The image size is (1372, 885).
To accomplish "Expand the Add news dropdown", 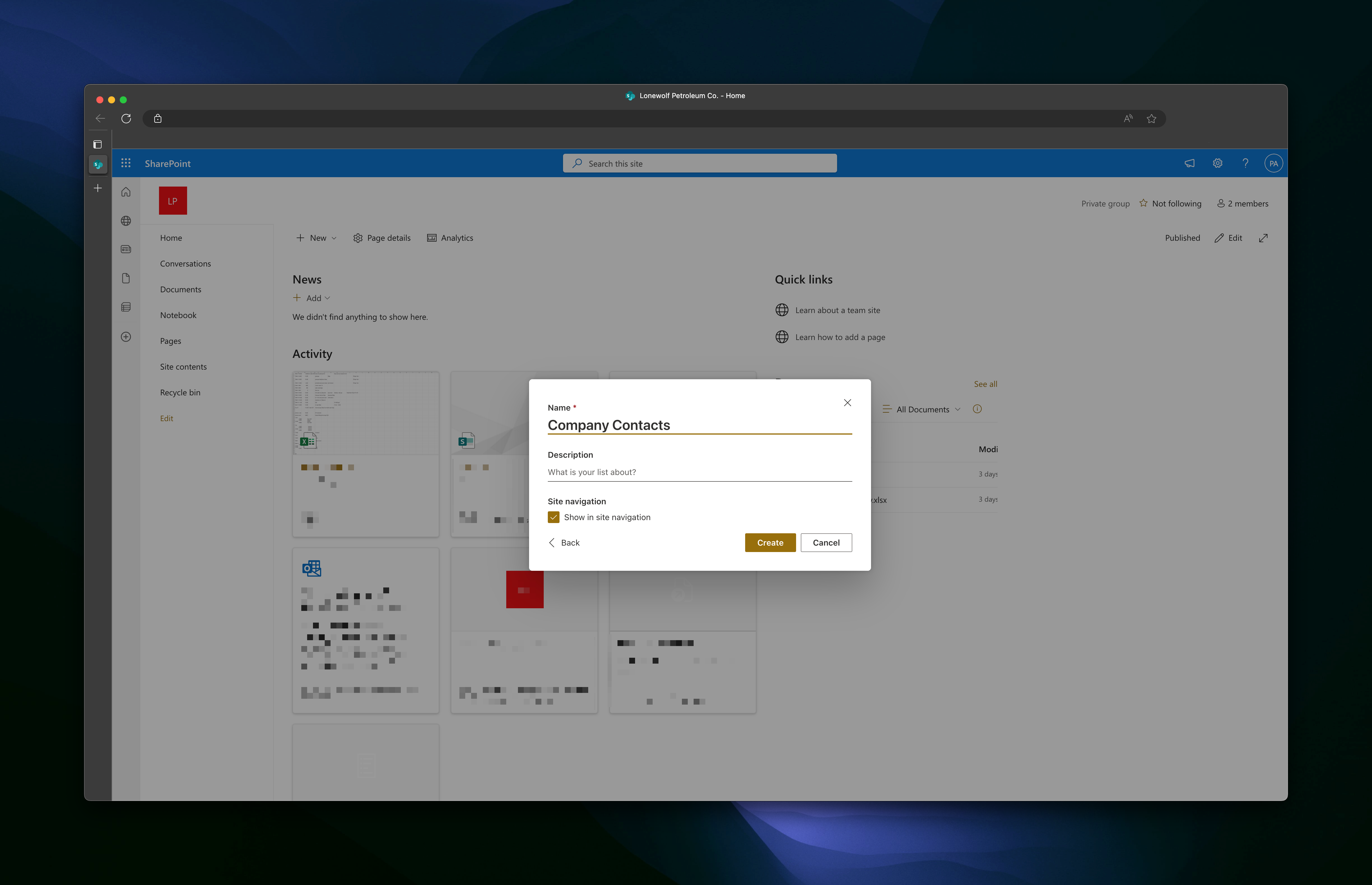I will click(x=312, y=298).
